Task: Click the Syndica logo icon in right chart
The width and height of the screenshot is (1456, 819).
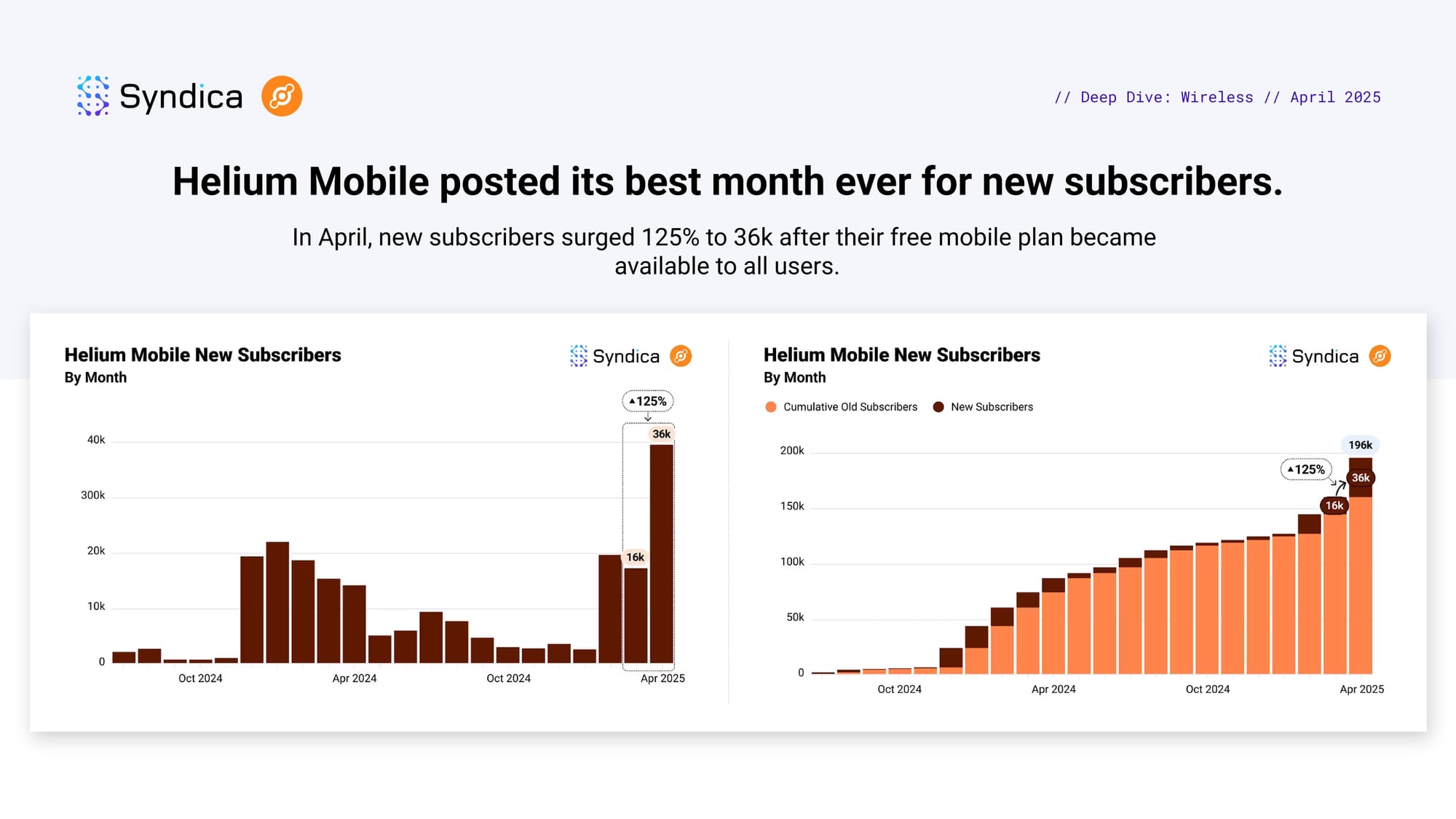Action: pyautogui.click(x=1278, y=356)
